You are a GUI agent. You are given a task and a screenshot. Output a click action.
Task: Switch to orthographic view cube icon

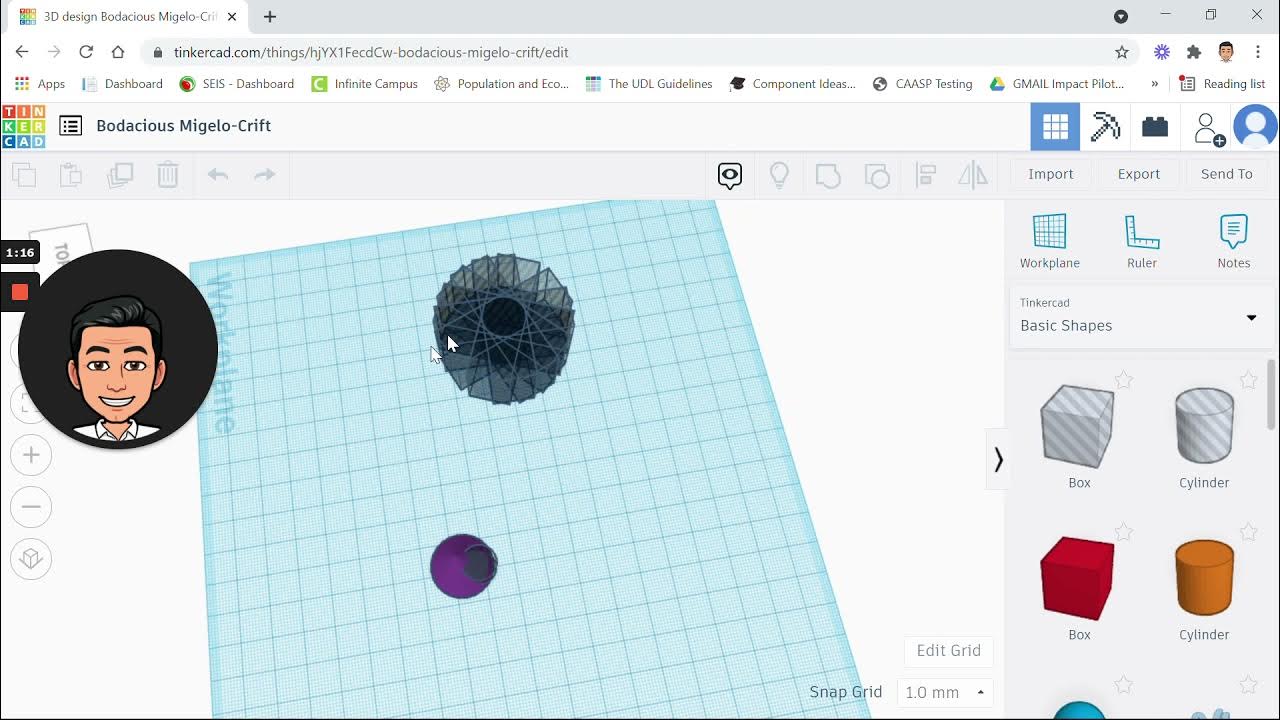click(x=31, y=558)
